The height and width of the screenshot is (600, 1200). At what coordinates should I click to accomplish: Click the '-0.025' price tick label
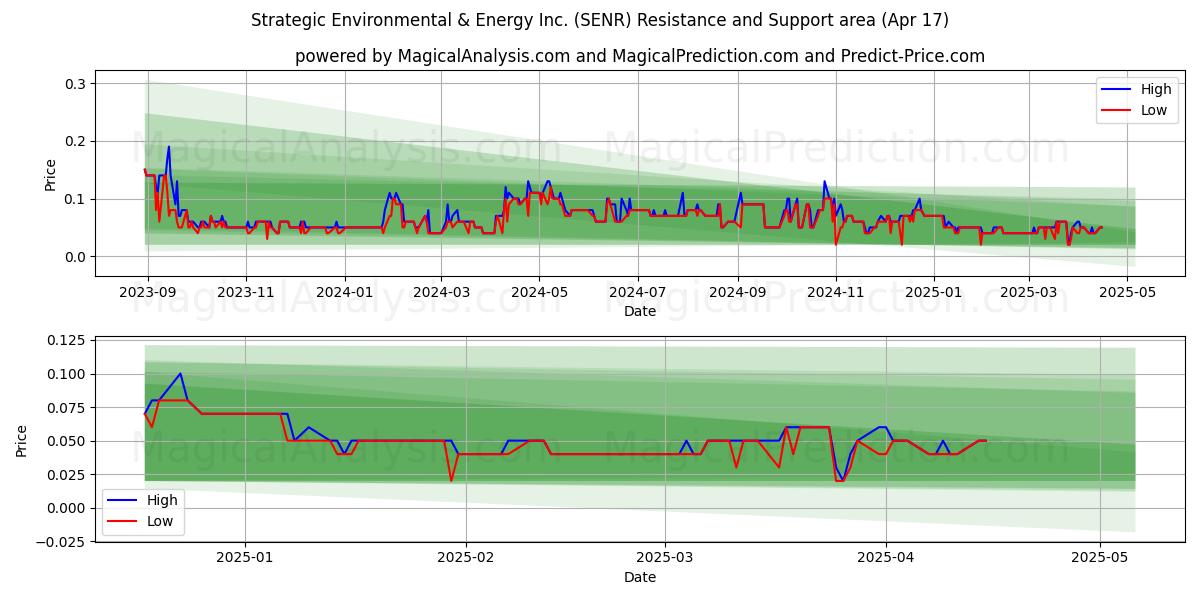[x=63, y=542]
